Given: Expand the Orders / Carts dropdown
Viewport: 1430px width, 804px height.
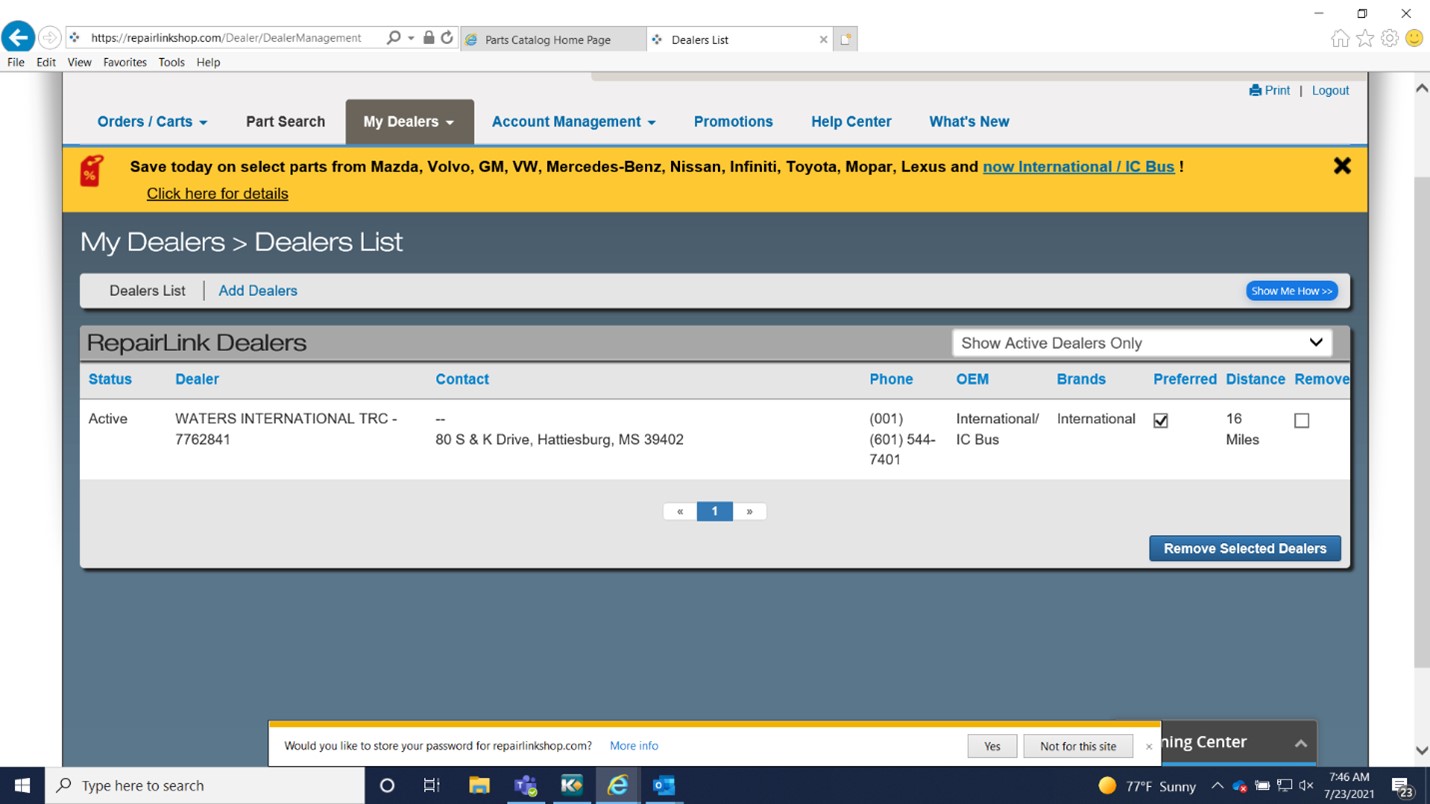Looking at the screenshot, I should 152,121.
